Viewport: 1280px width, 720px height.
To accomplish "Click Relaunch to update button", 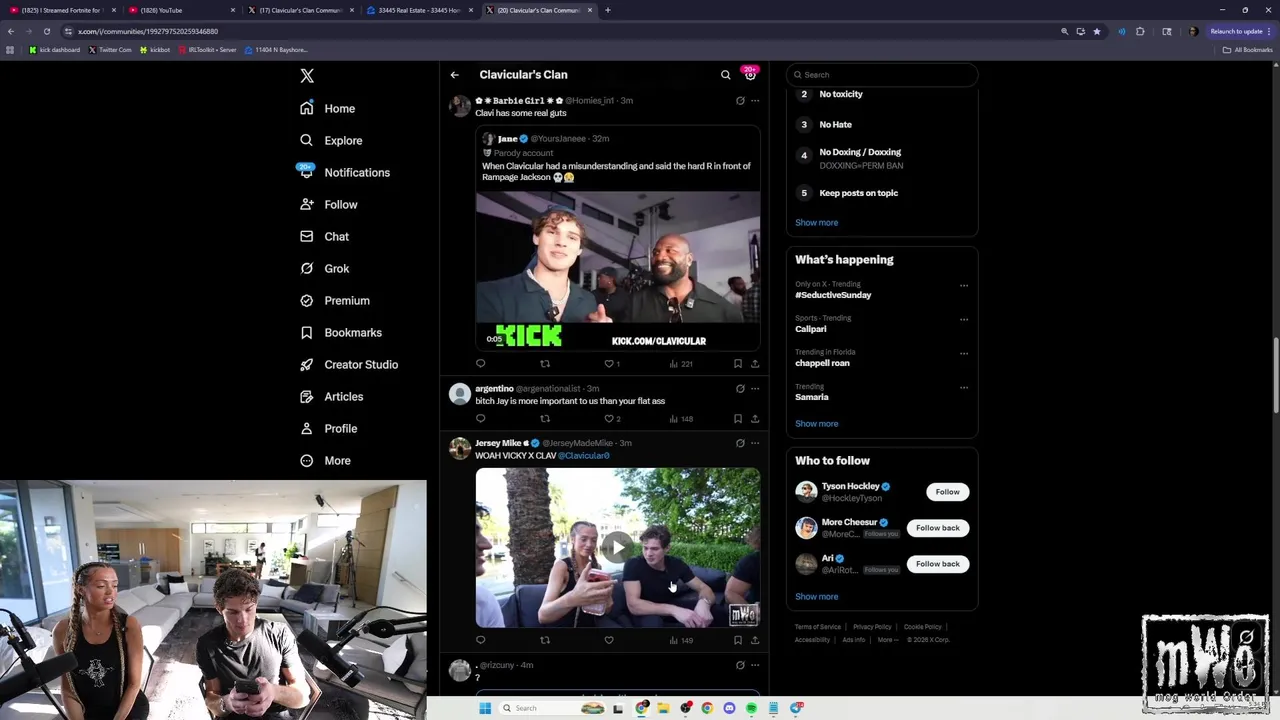I will point(1240,31).
